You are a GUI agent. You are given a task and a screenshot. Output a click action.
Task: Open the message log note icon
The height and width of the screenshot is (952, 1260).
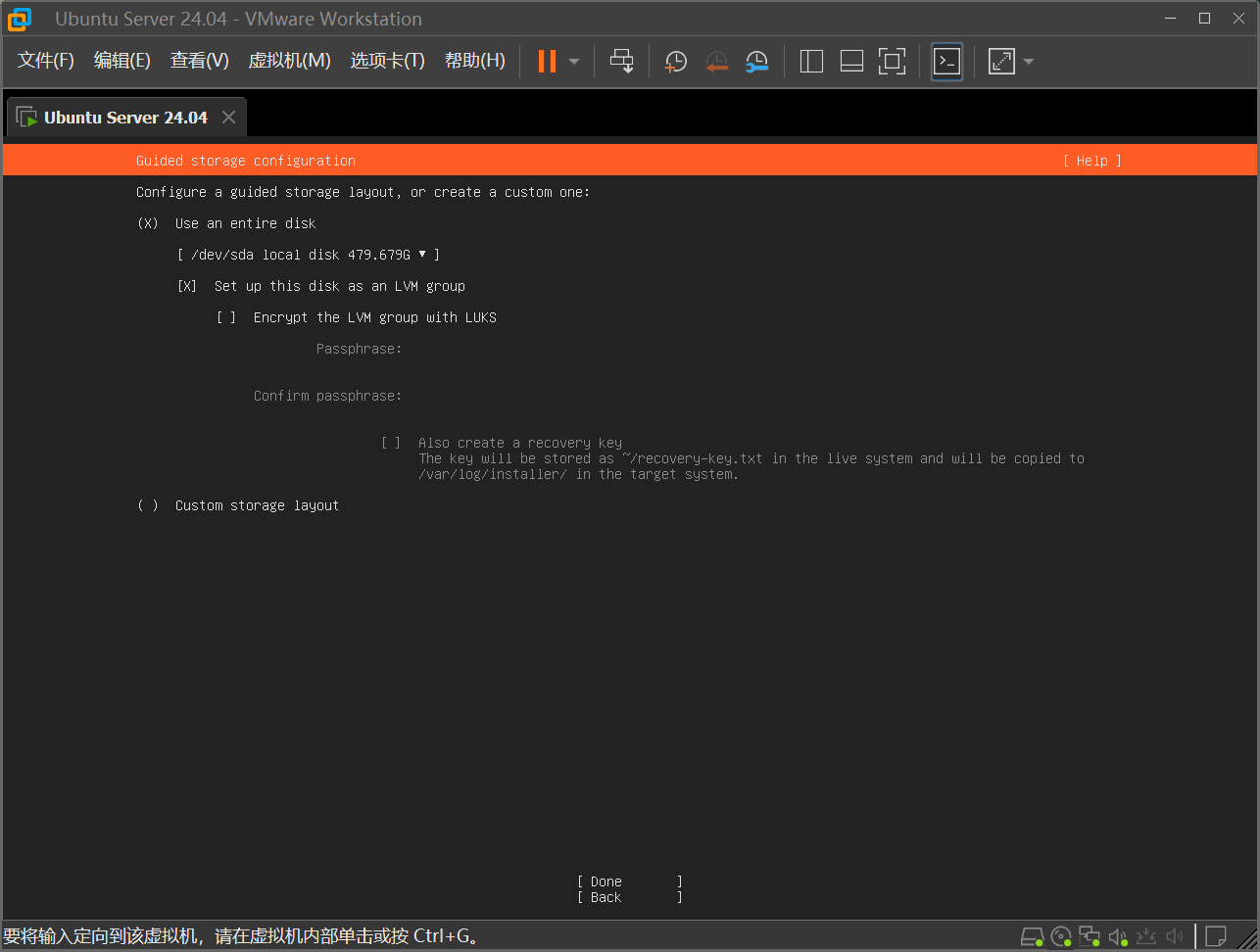click(1216, 936)
